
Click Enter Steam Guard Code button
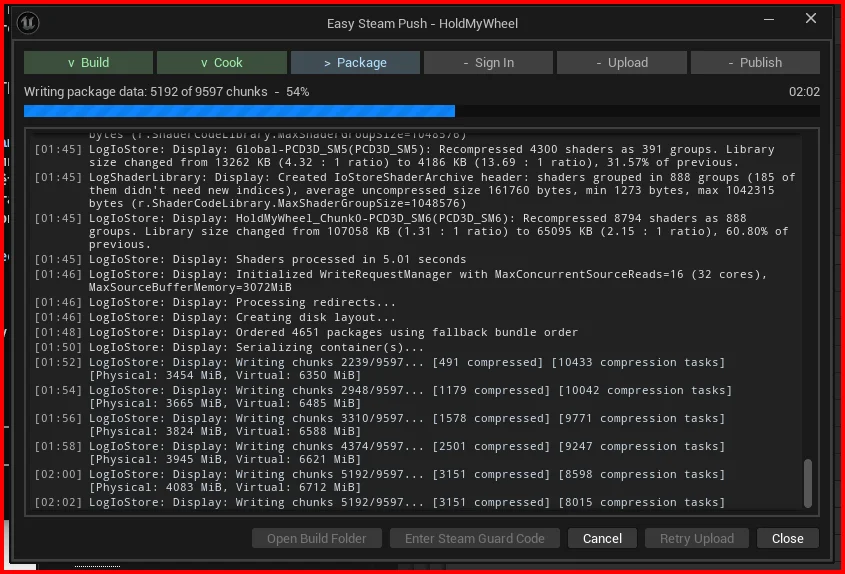click(x=475, y=538)
